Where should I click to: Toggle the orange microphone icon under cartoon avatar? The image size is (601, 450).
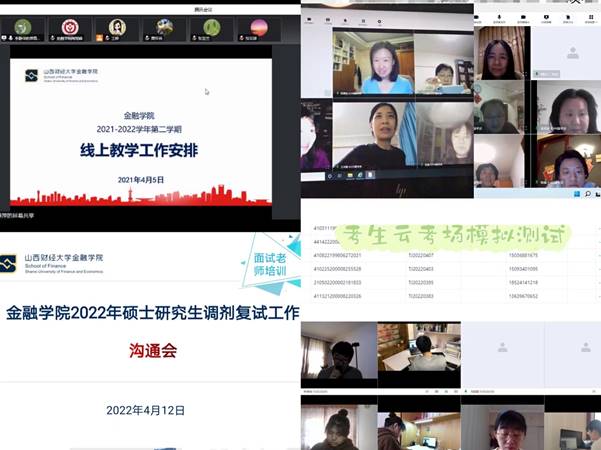pyautogui.click(x=99, y=39)
